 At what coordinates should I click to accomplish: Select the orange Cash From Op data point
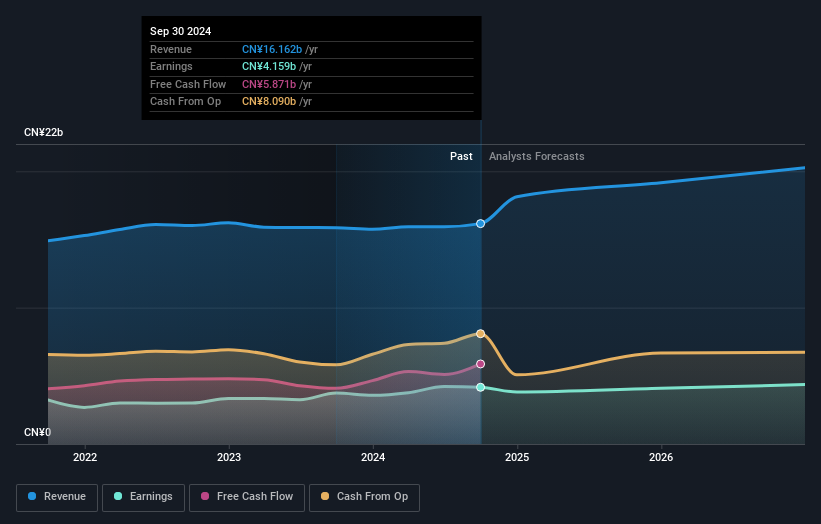[x=480, y=333]
